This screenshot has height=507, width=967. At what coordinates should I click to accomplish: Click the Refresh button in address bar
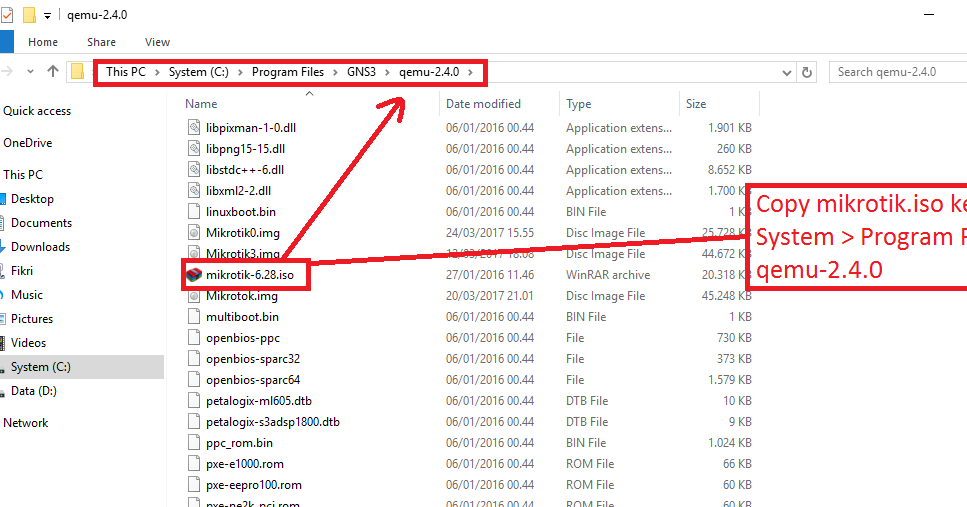[807, 72]
